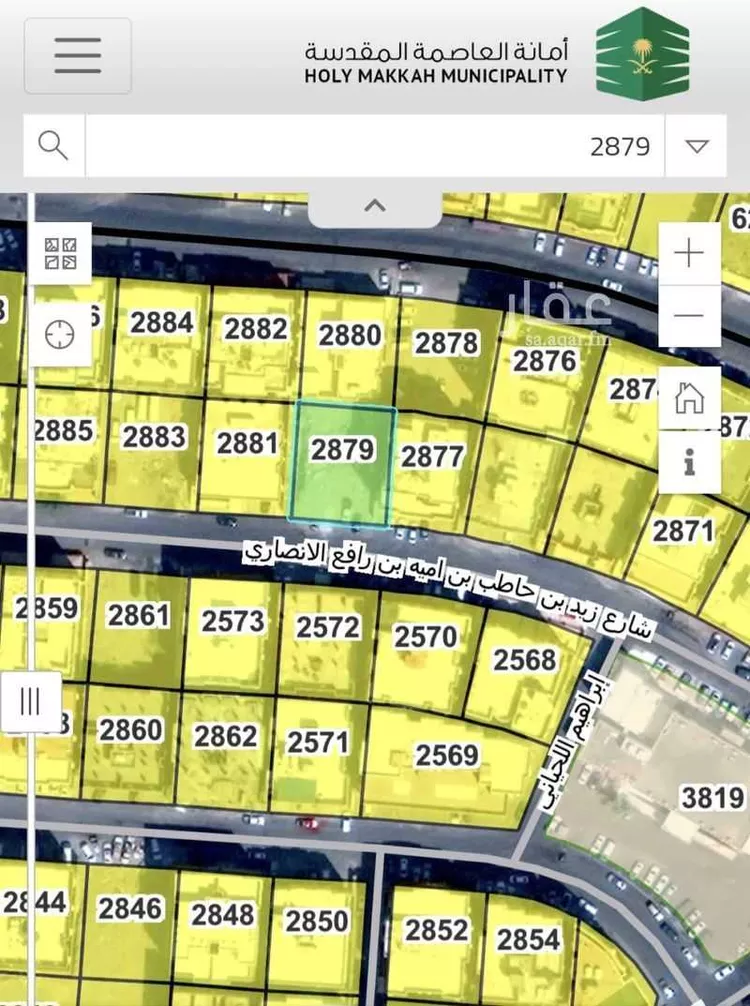Click the Holy Makkah Municipality logo

click(643, 54)
